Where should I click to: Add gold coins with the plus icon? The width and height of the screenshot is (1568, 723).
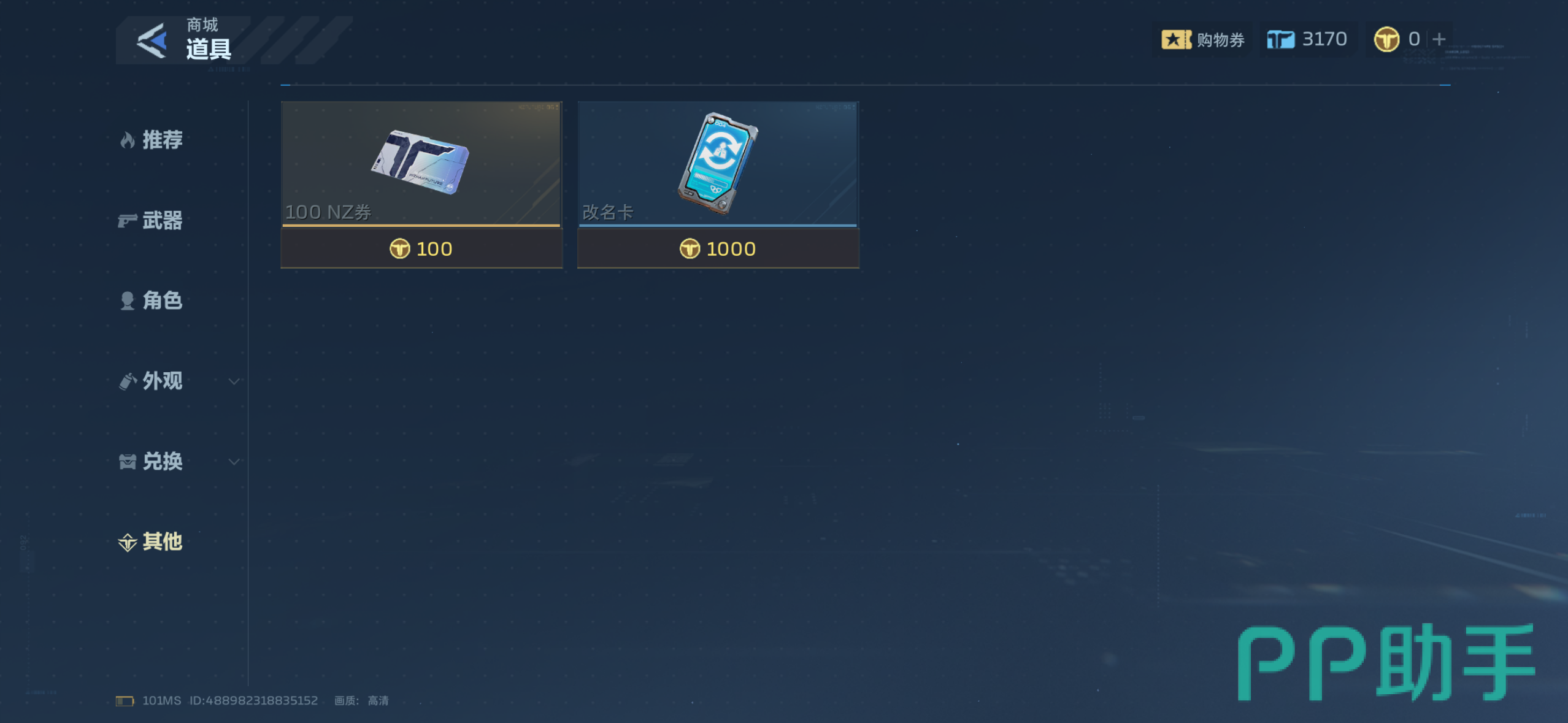point(1439,40)
